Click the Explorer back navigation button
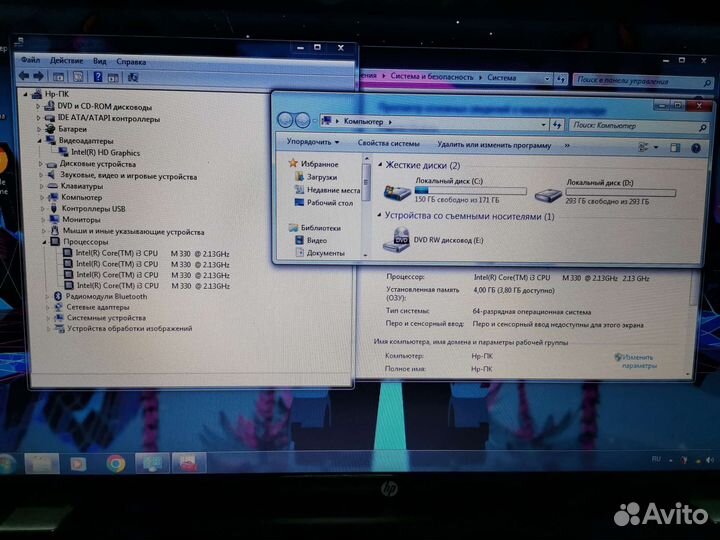The width and height of the screenshot is (720, 540). 285,120
